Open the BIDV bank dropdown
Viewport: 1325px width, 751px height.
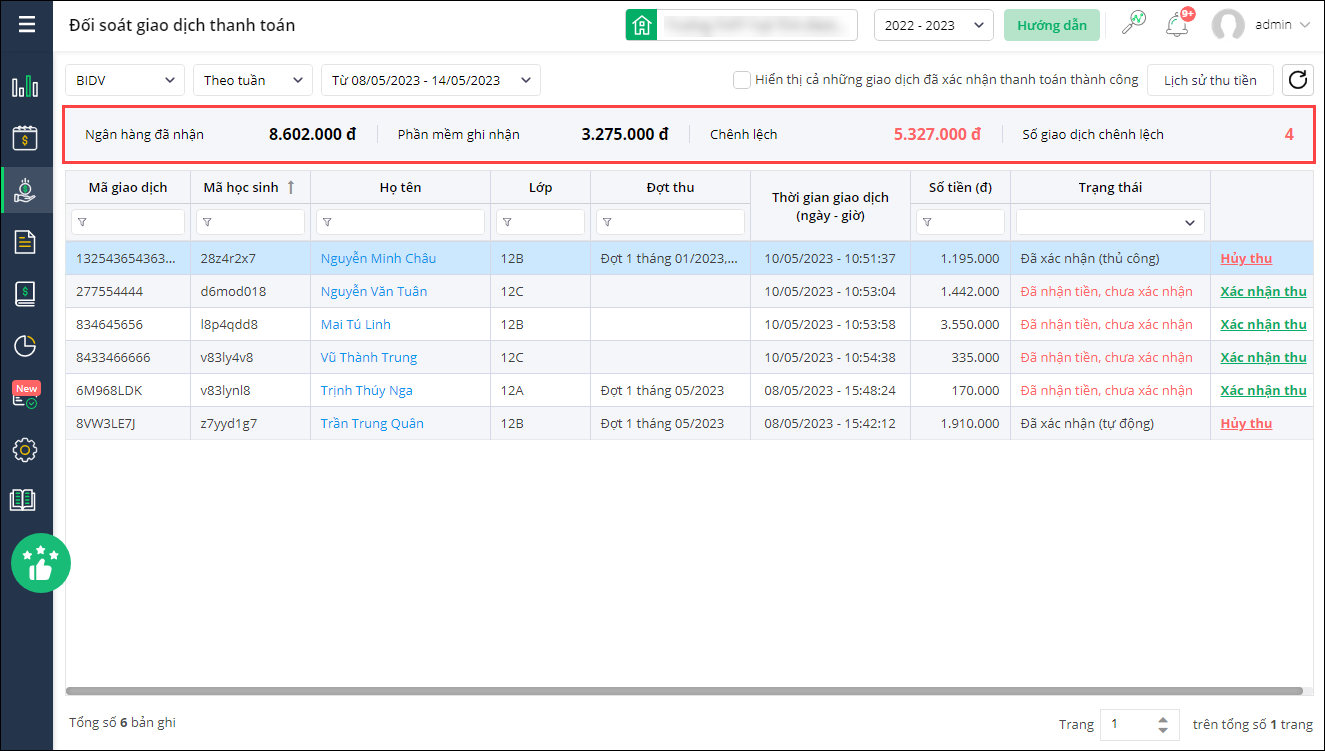click(x=125, y=80)
